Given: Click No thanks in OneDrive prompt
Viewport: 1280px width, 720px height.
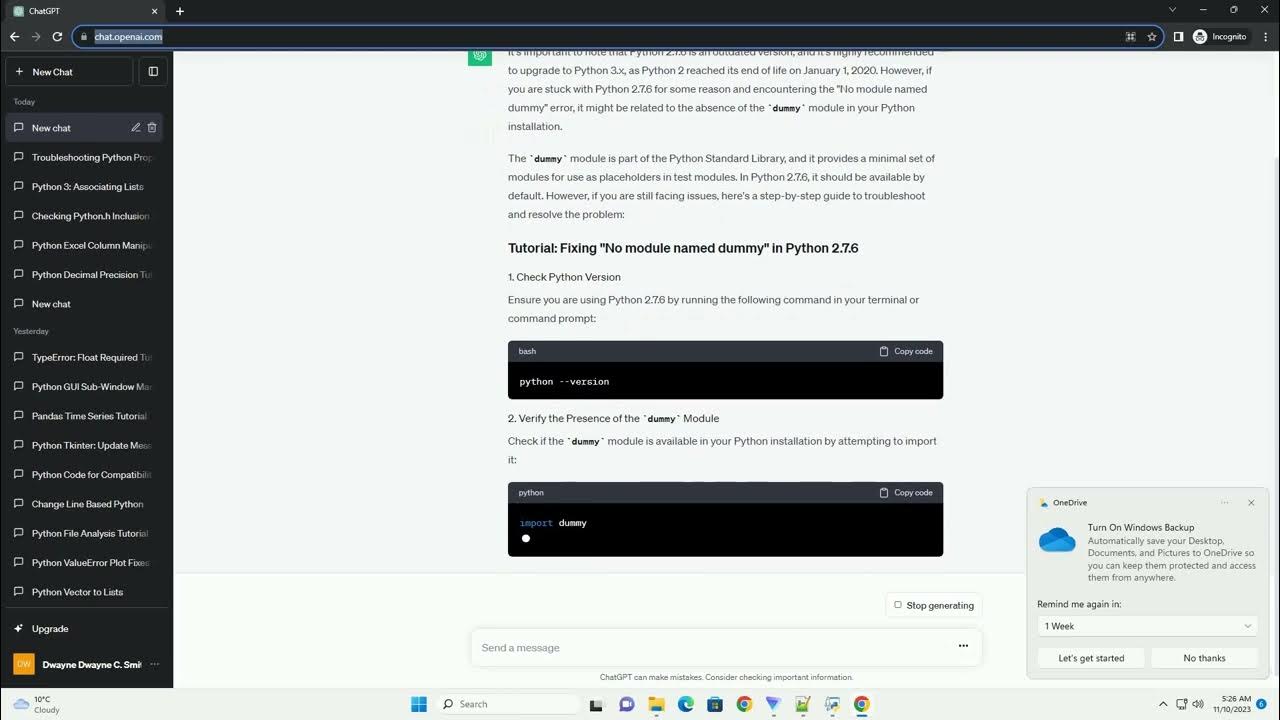Looking at the screenshot, I should pos(1204,658).
